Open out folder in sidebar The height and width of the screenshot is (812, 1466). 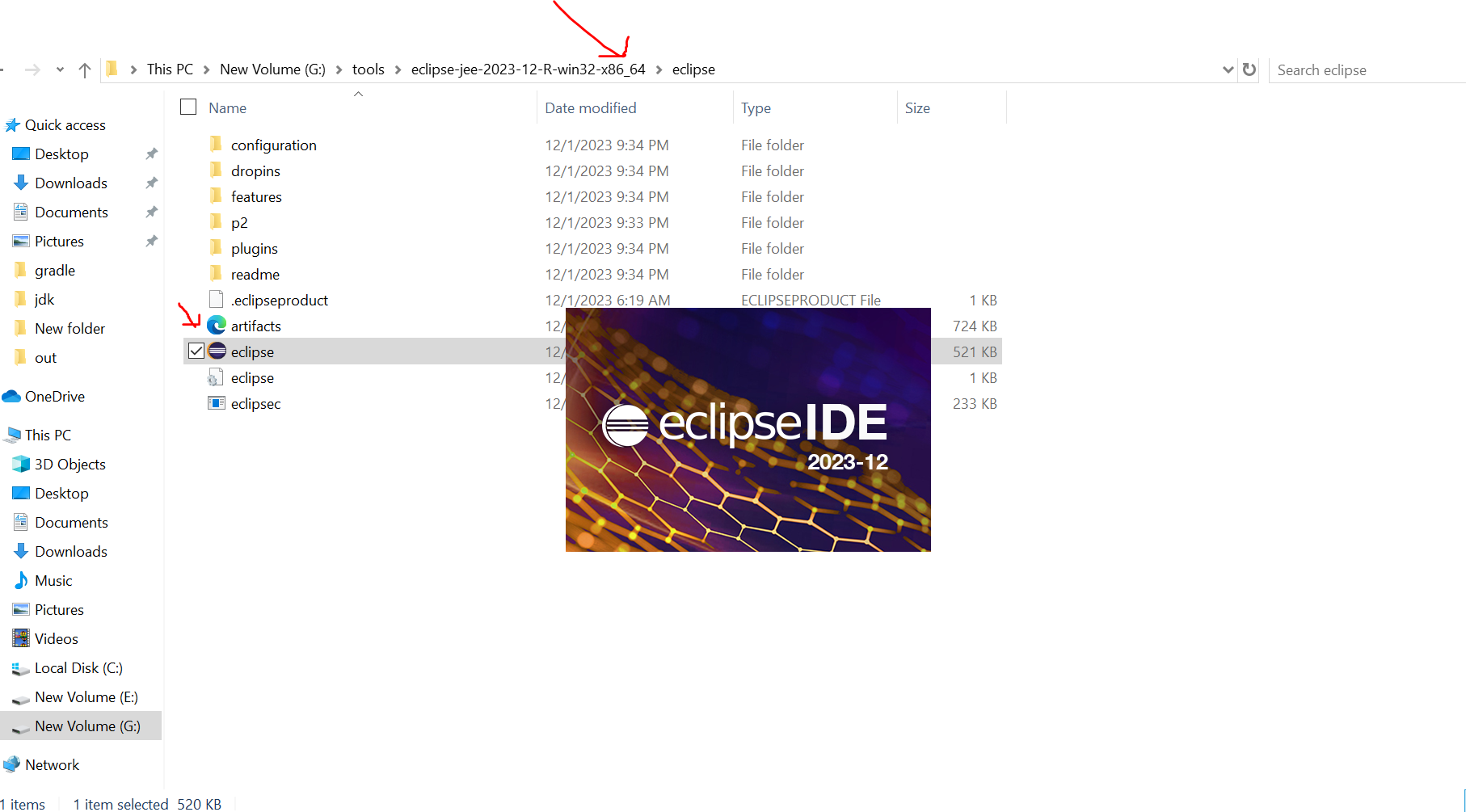click(x=45, y=358)
